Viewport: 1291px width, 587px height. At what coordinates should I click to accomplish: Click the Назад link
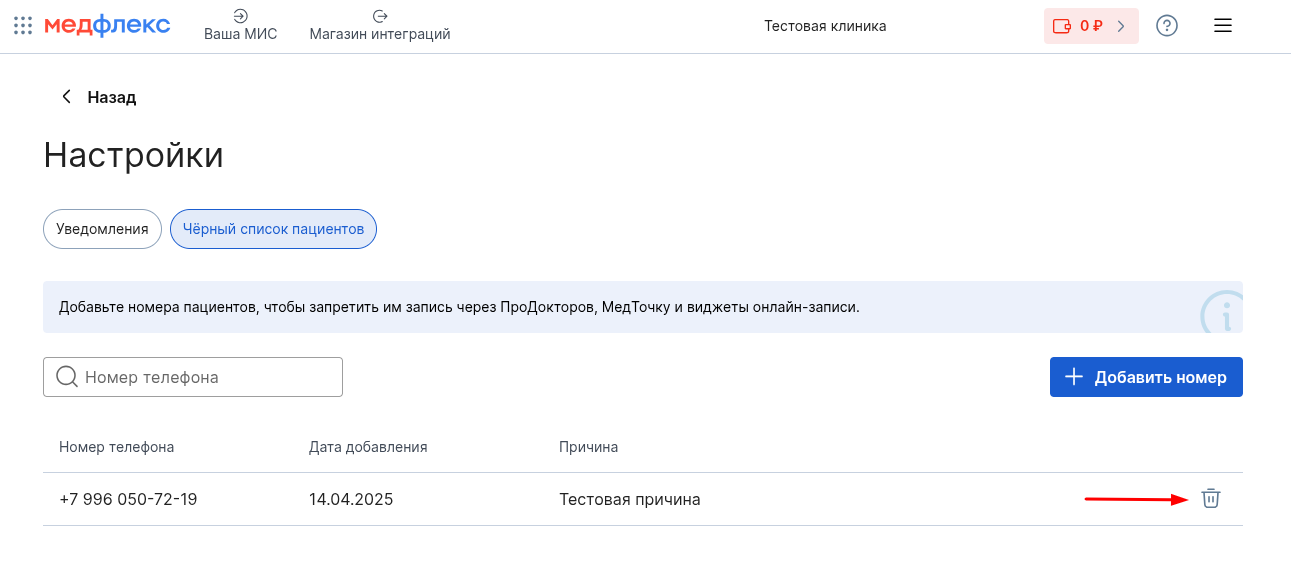111,97
